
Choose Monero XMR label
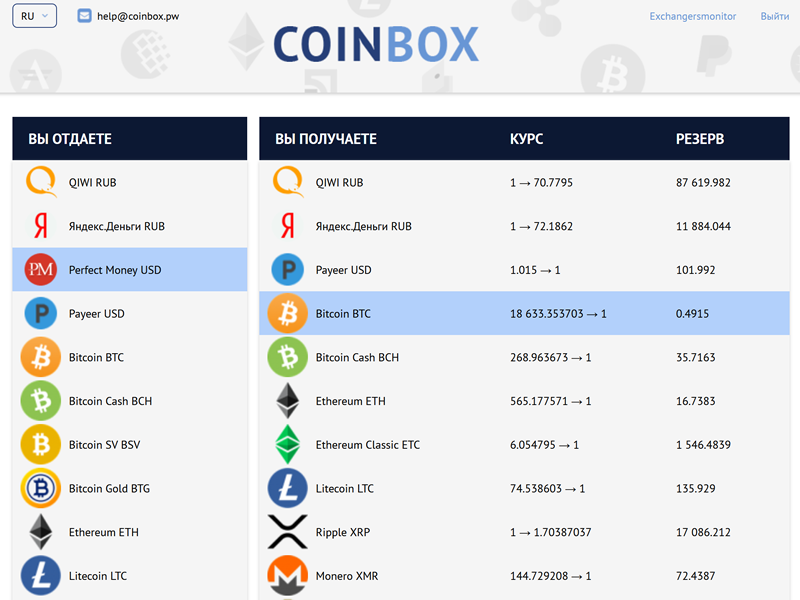click(347, 576)
